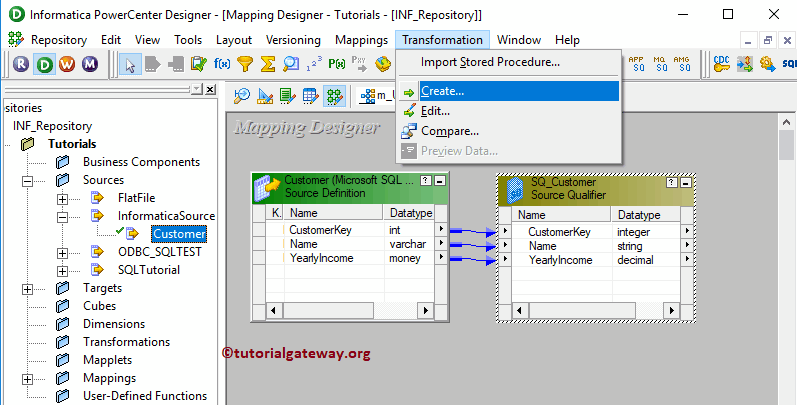The height and width of the screenshot is (405, 797).
Task: Open the Repository menu
Action: (x=58, y=40)
